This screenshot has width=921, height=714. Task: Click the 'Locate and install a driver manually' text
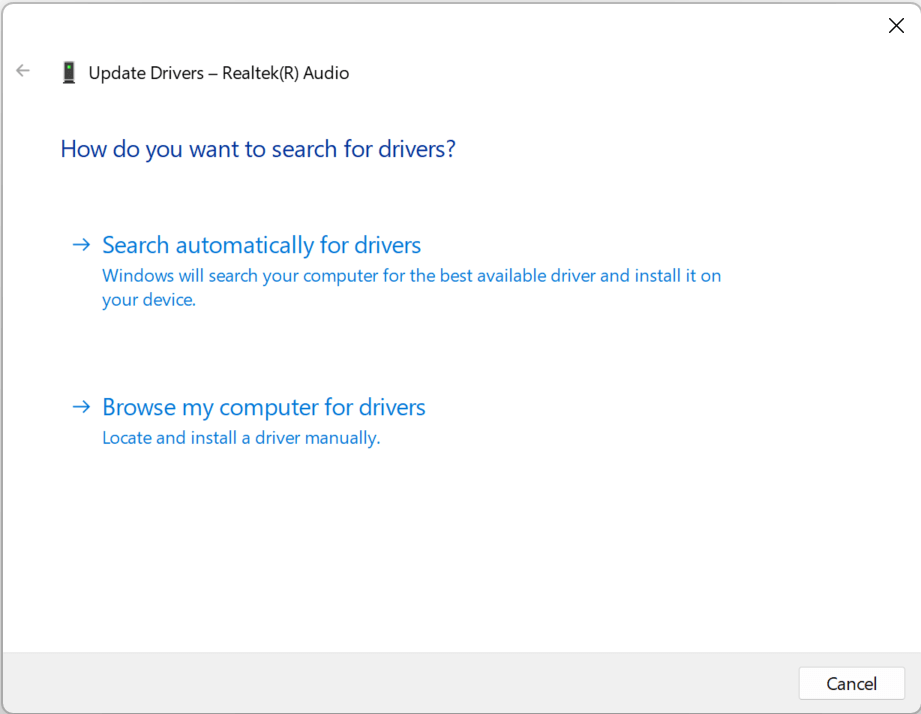pos(241,438)
